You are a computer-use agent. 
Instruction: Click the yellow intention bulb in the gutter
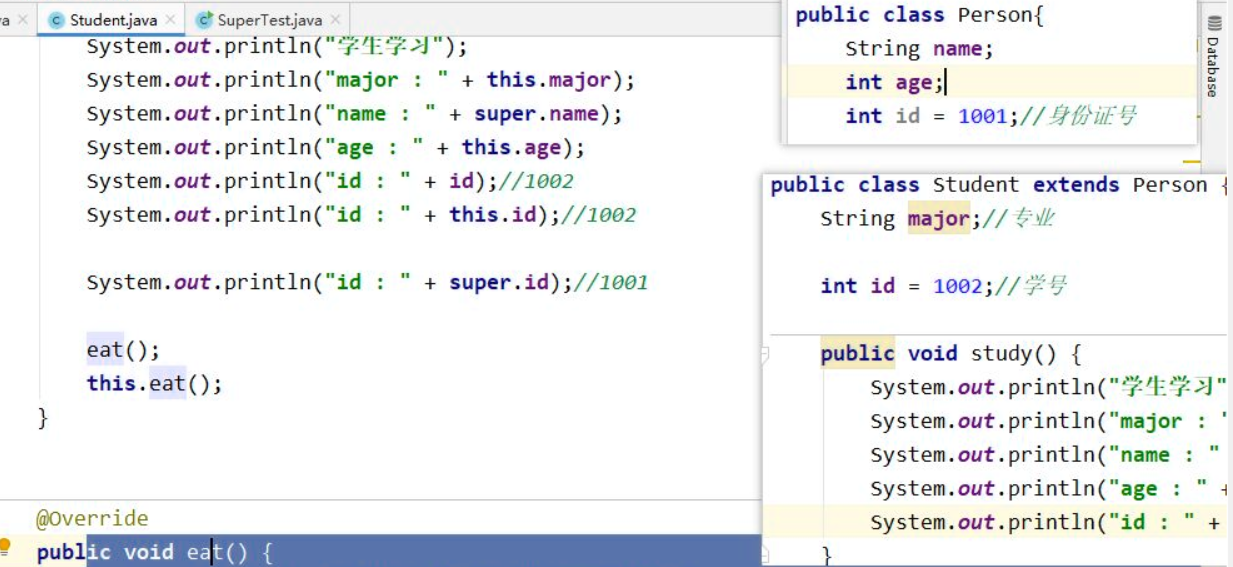[5, 546]
